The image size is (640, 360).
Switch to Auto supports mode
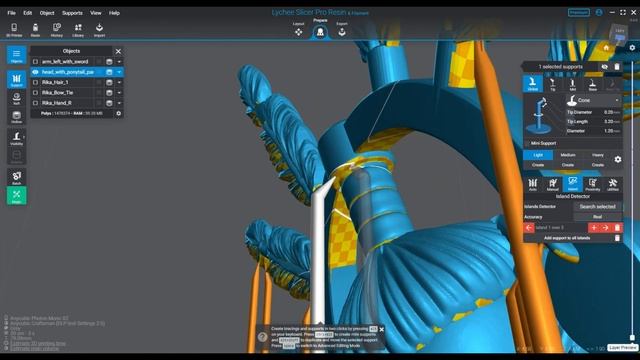click(x=533, y=184)
